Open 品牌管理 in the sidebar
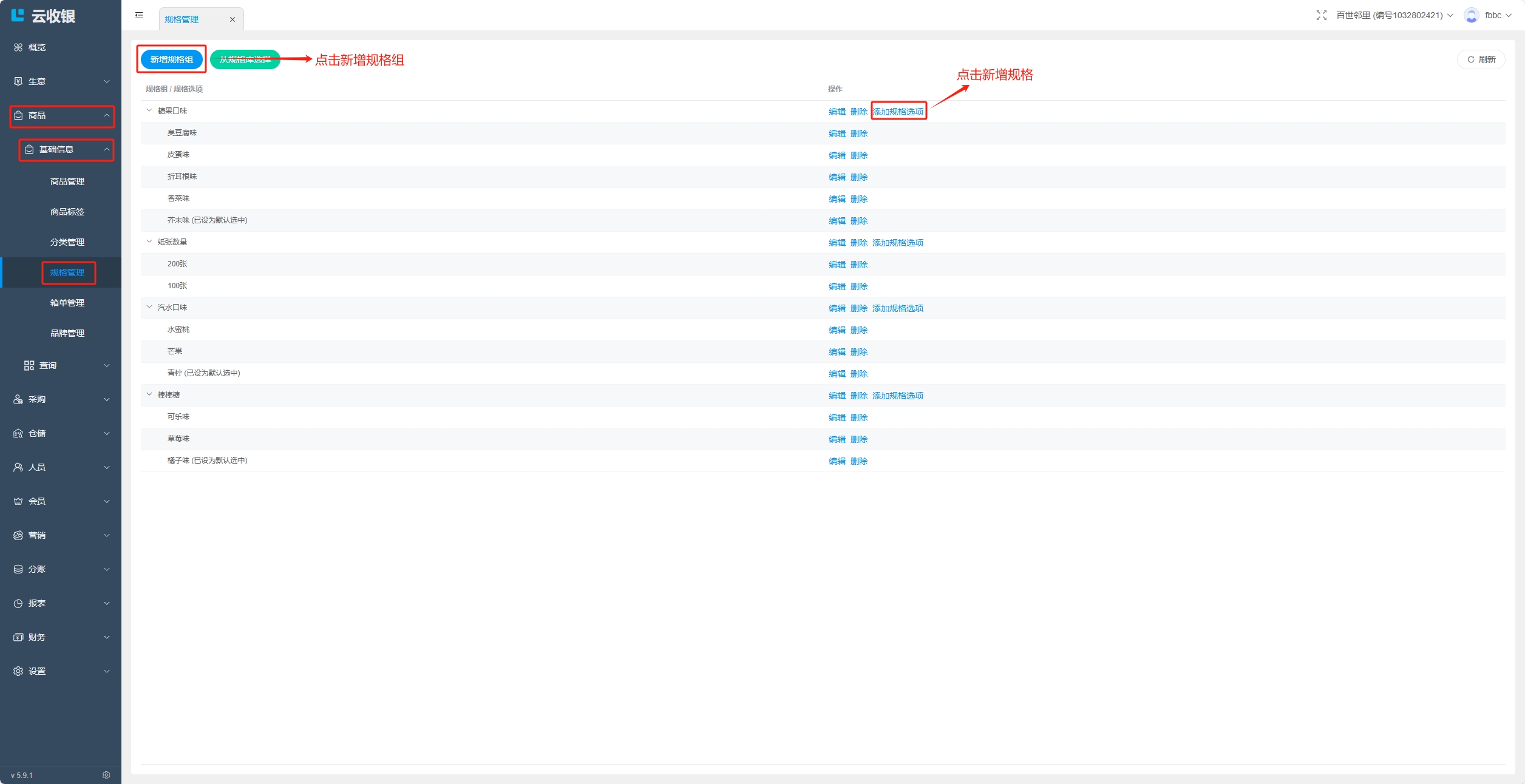The width and height of the screenshot is (1525, 784). click(x=67, y=333)
